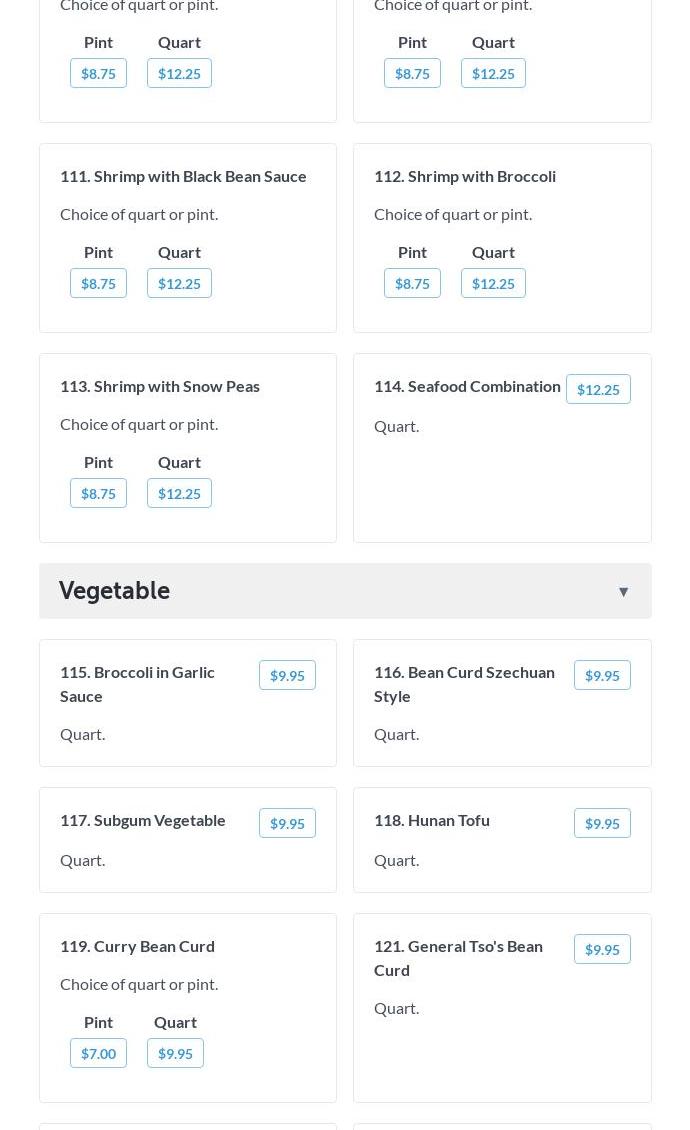The image size is (690, 1130).
Task: Select Pint price for Shrimp with Black Bean Sauce
Action: [98, 284]
